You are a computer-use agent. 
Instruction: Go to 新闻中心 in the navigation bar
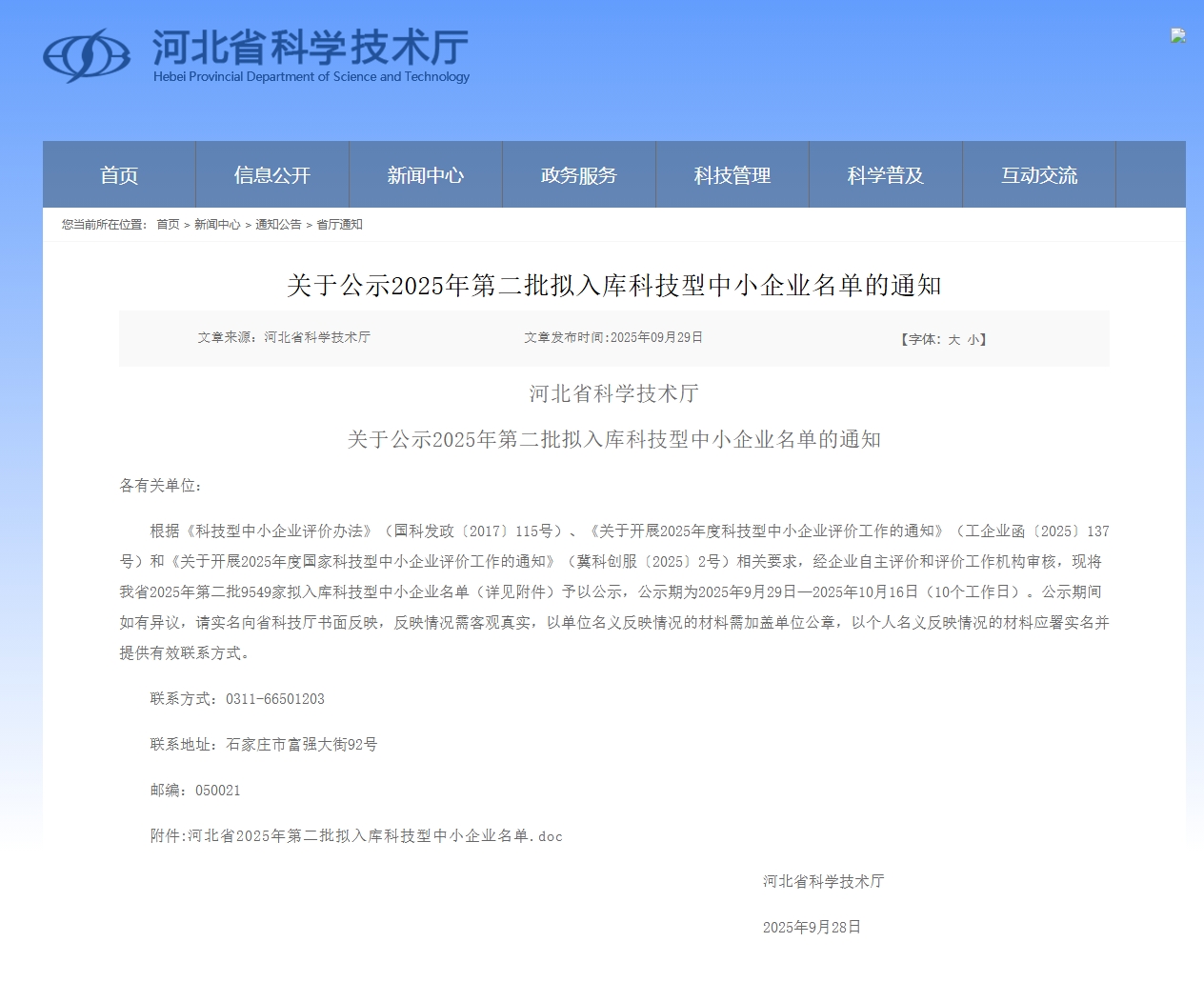[425, 175]
